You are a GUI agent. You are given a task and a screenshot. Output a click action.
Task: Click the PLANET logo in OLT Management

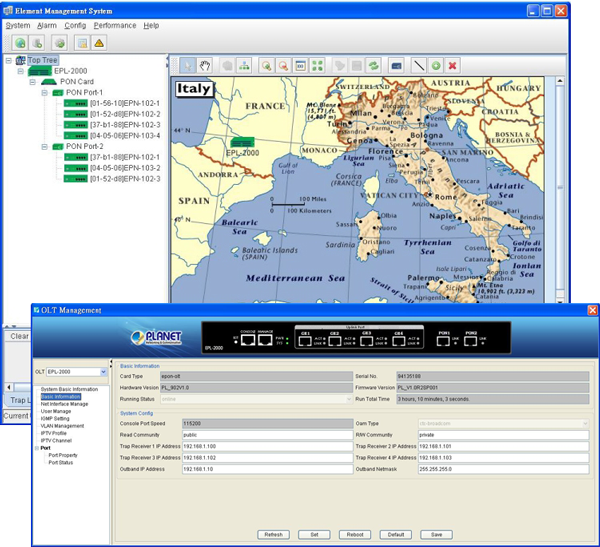click(156, 338)
